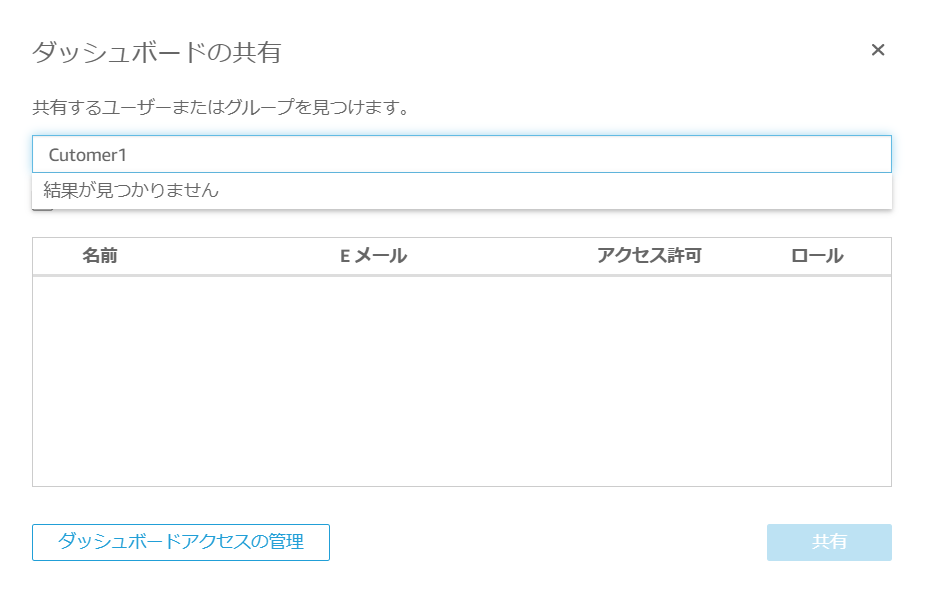Select the 結果が見つかりません dropdown result
The width and height of the screenshot is (926, 591).
coord(130,188)
